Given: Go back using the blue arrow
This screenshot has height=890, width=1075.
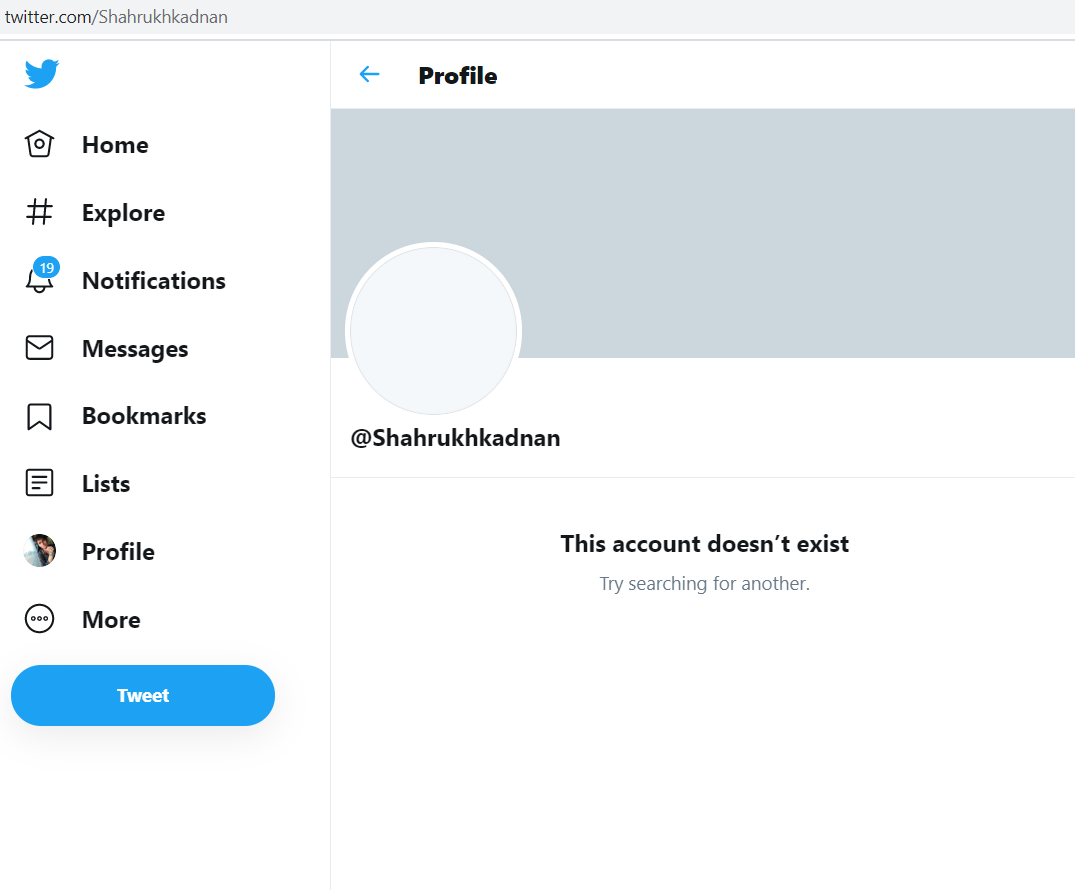Looking at the screenshot, I should point(369,74).
